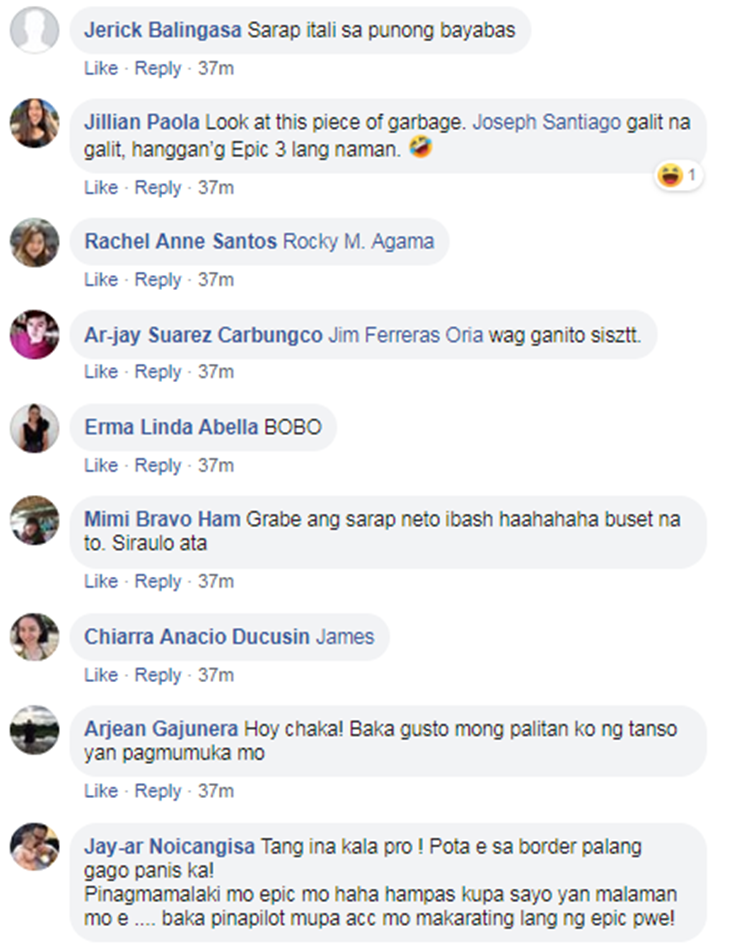Click Jillian Paola's avatar photo

[34, 123]
